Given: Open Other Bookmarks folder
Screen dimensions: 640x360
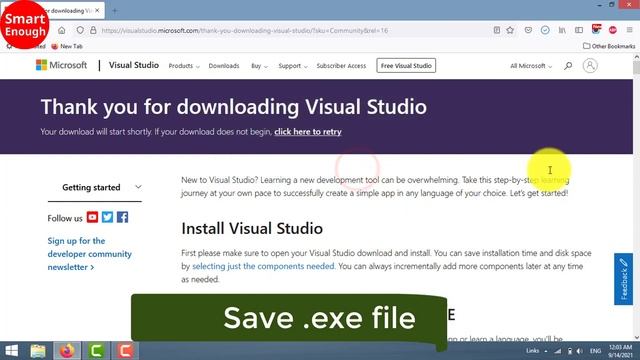Looking at the screenshot, I should pos(609,47).
